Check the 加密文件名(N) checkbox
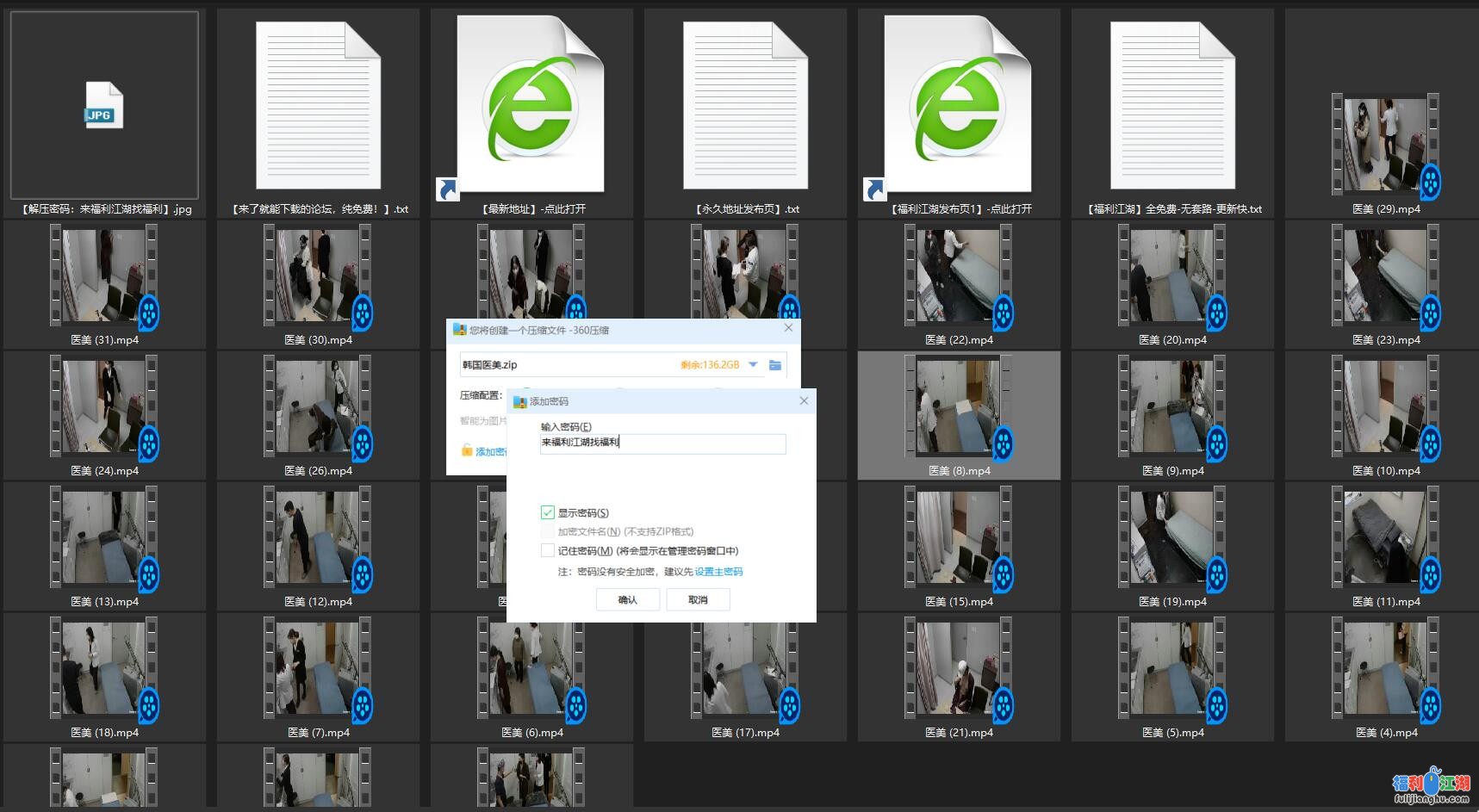 click(547, 531)
